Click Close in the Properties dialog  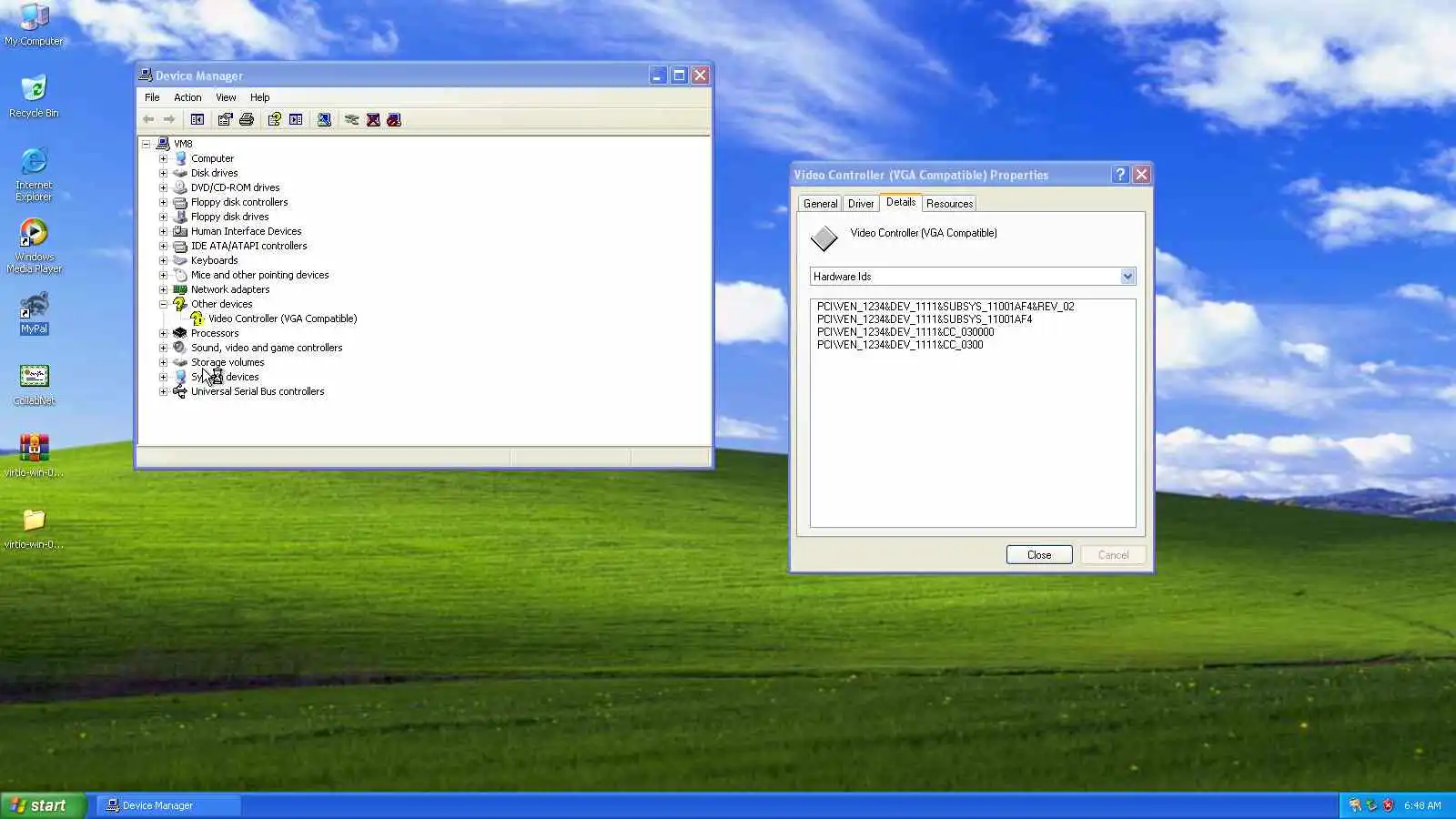click(x=1039, y=555)
